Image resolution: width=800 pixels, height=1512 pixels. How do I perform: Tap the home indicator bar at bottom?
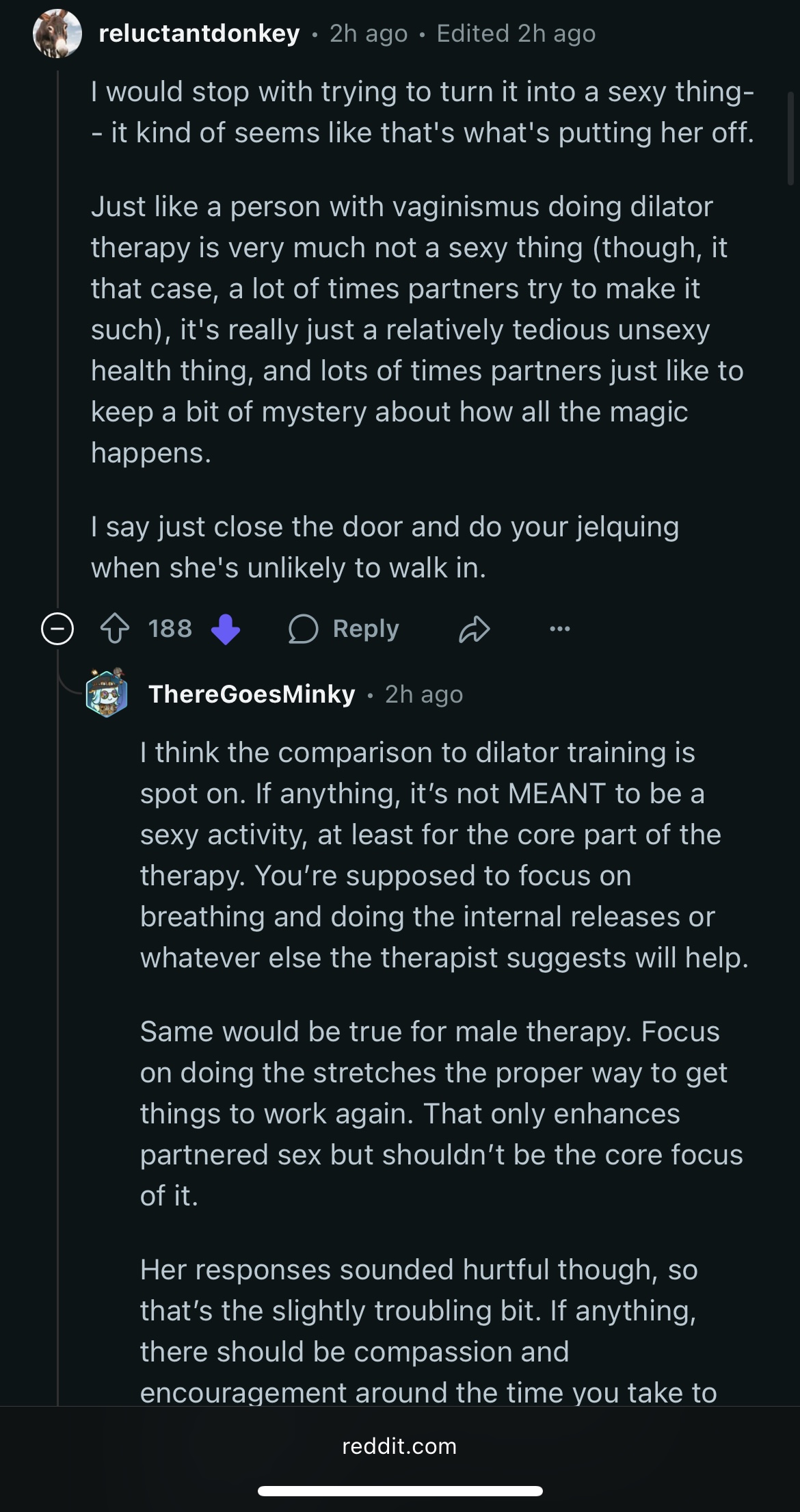[x=400, y=1491]
